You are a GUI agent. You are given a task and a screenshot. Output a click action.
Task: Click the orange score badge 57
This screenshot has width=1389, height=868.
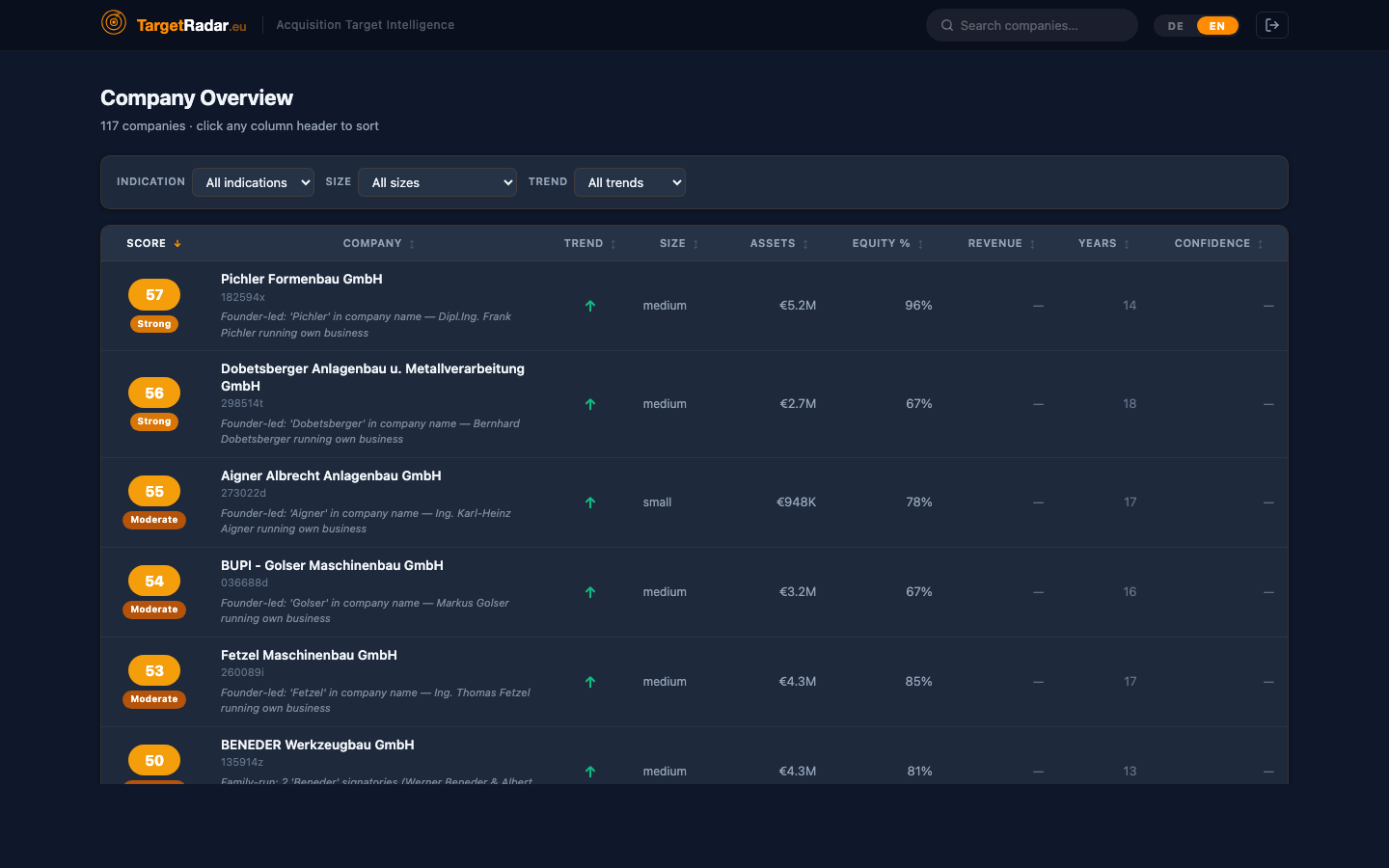[x=154, y=295]
